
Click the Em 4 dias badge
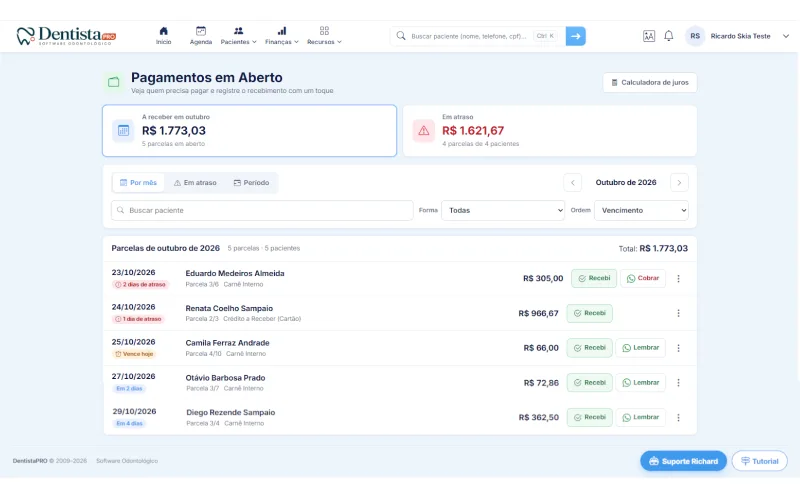(129, 423)
